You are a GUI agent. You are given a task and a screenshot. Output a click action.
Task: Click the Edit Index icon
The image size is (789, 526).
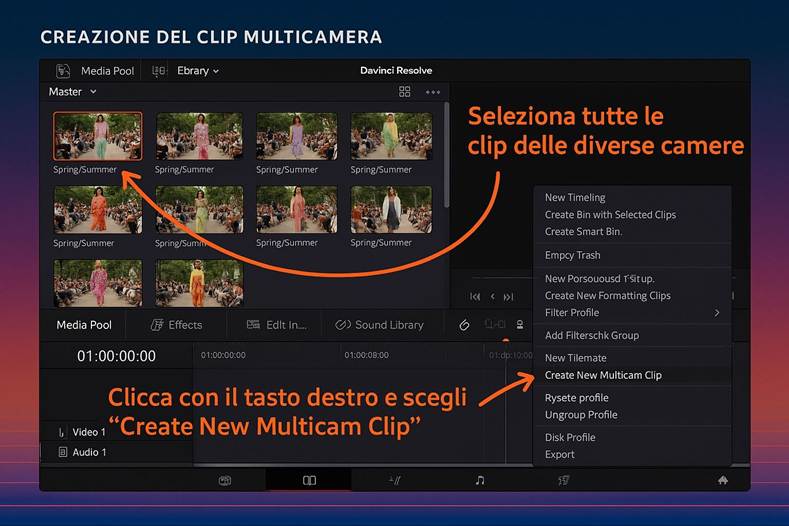pos(253,325)
